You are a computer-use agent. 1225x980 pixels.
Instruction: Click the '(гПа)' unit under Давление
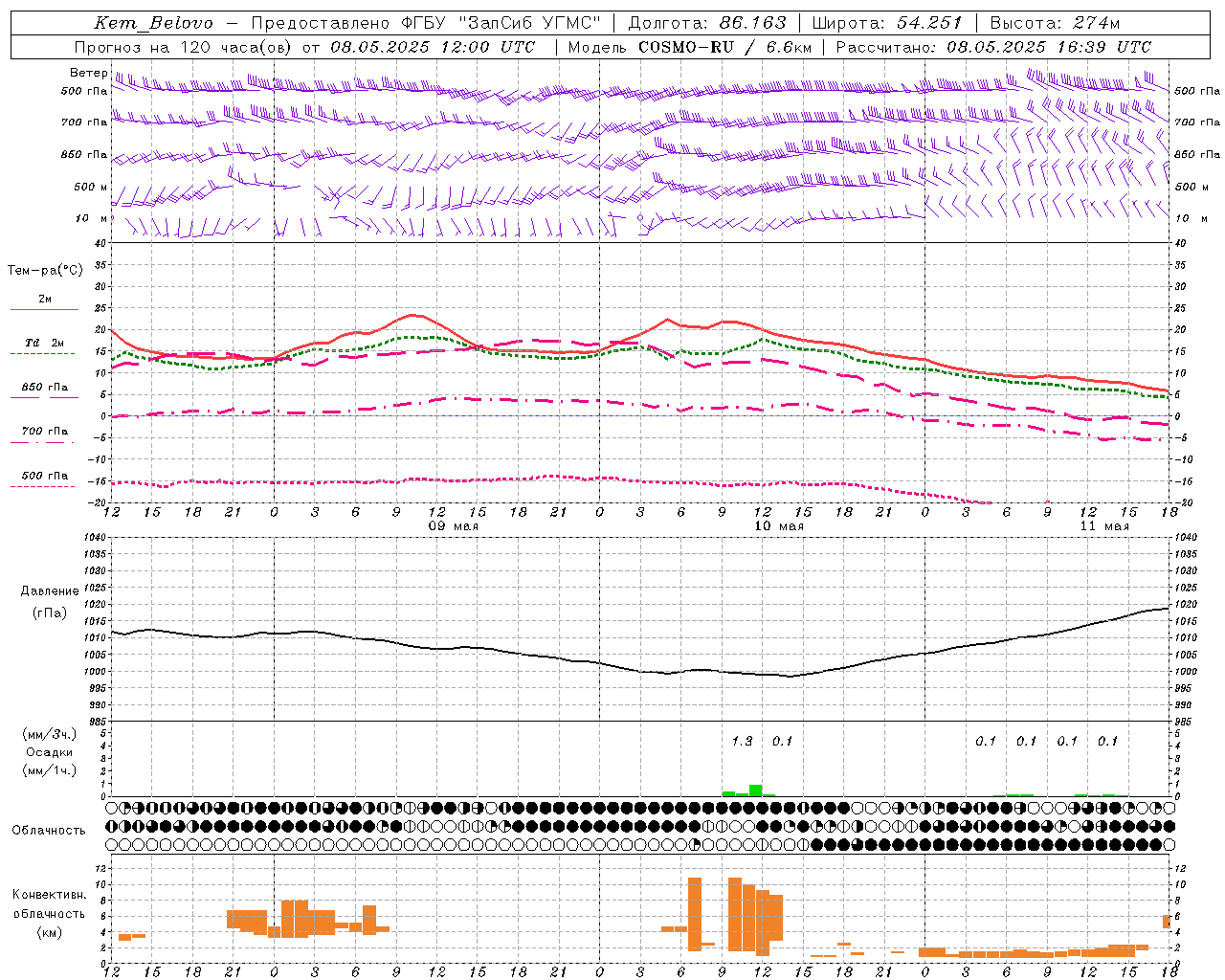(x=50, y=613)
